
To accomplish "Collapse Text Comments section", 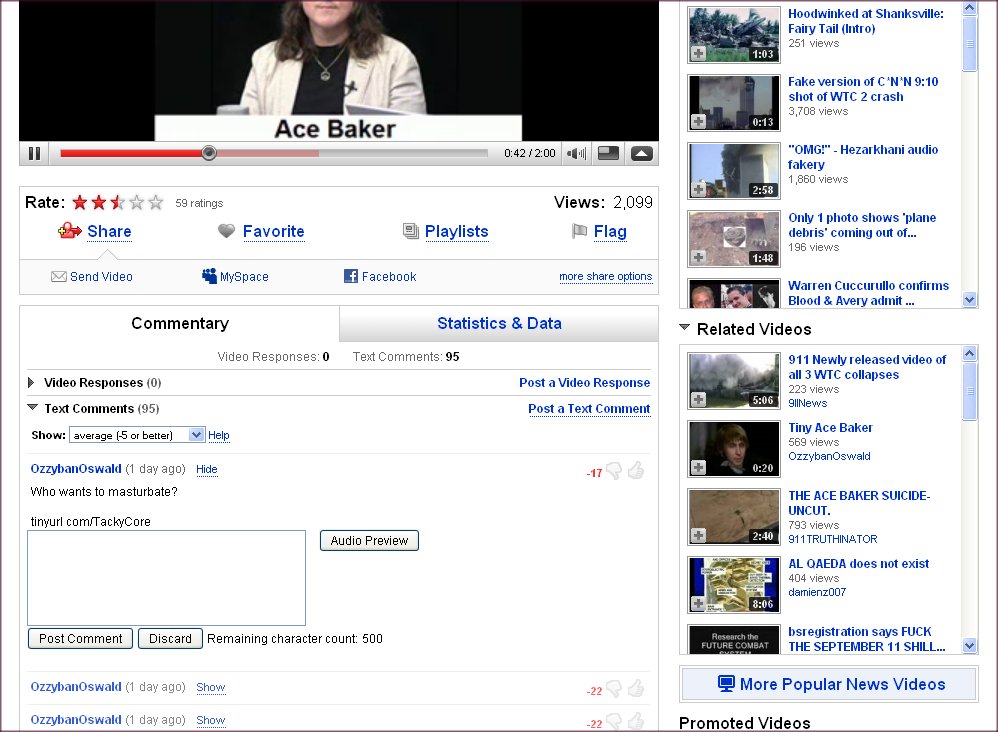I will tap(32, 407).
